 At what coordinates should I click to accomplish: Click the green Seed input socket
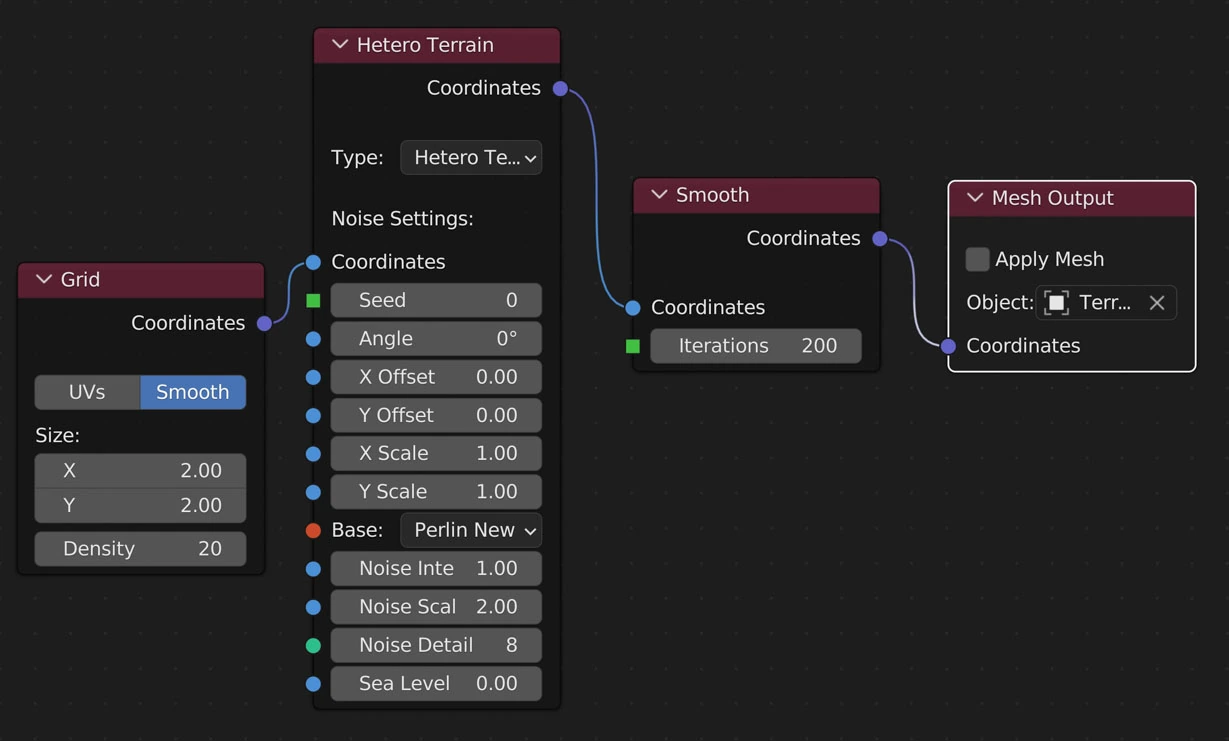coord(313,300)
